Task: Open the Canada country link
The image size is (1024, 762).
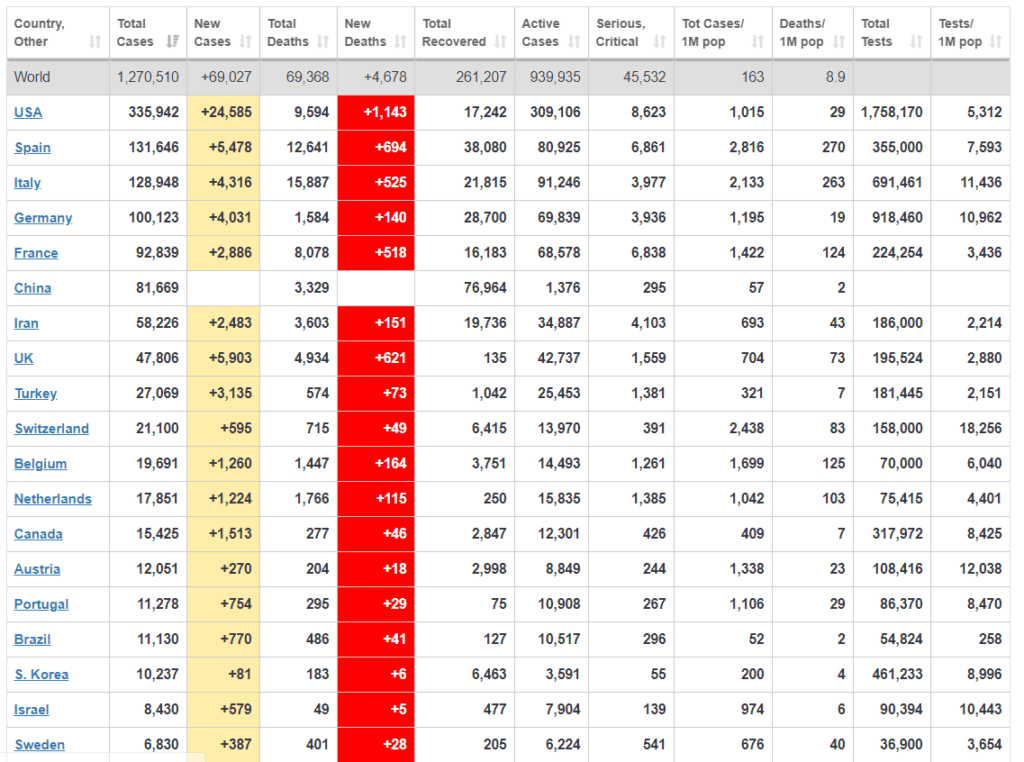Action: coord(39,534)
